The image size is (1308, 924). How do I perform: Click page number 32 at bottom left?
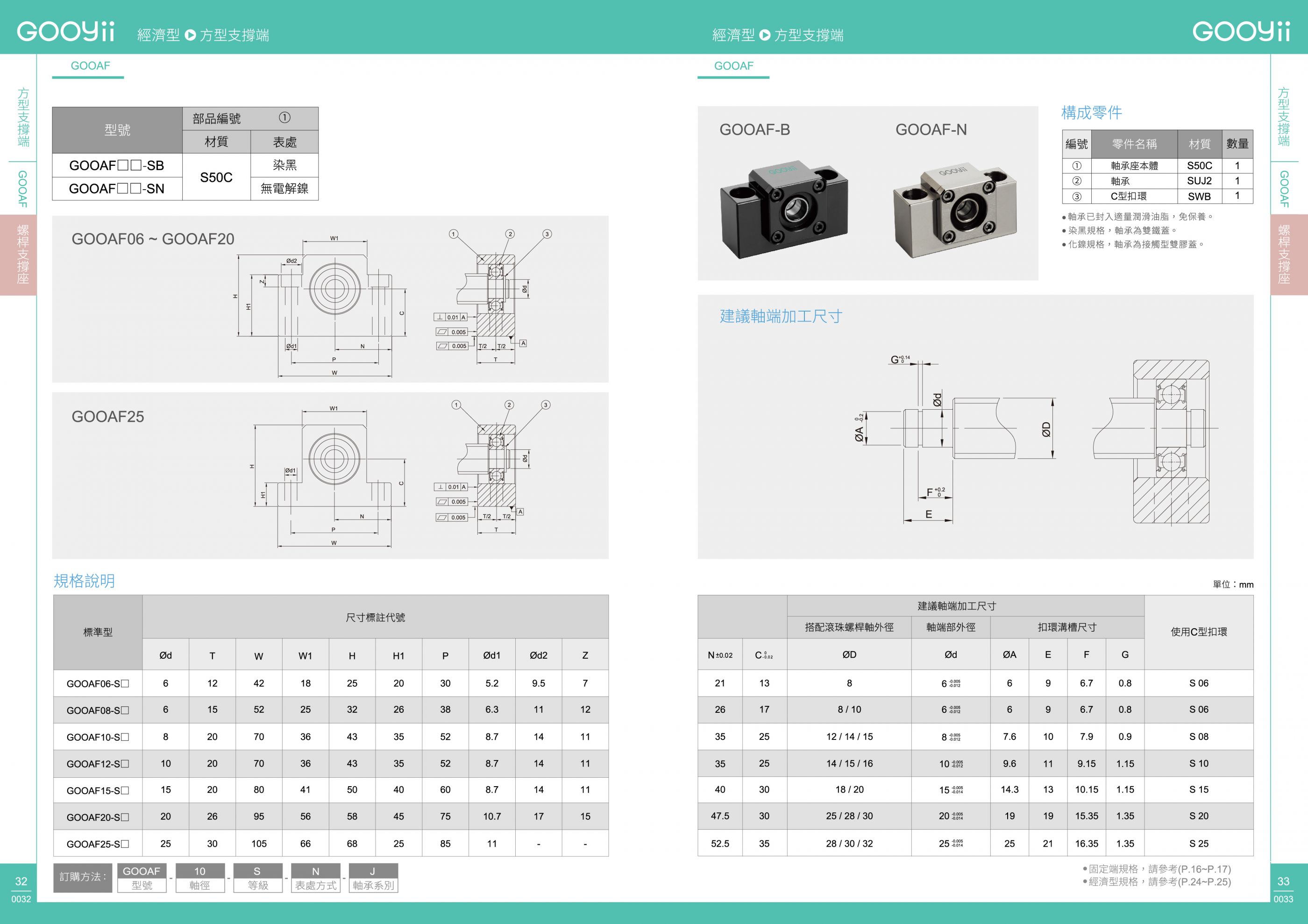[x=21, y=881]
